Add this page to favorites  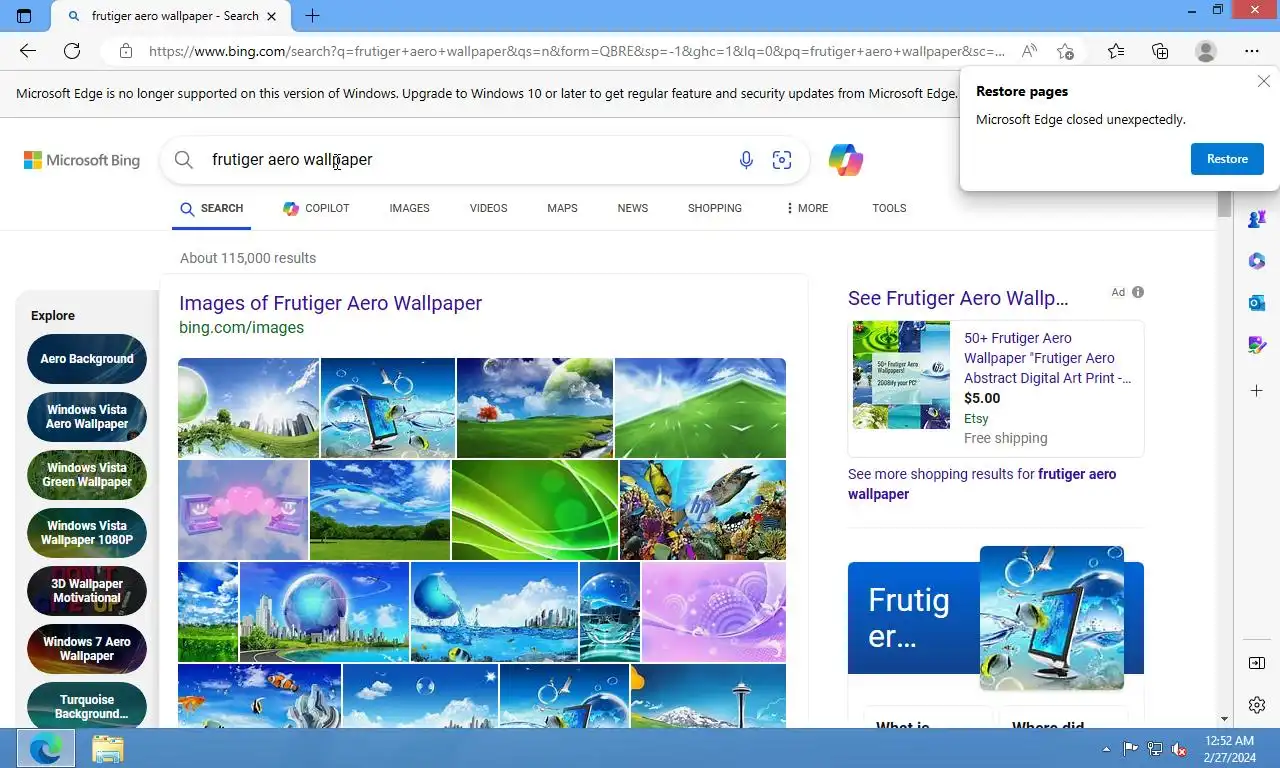click(1066, 51)
